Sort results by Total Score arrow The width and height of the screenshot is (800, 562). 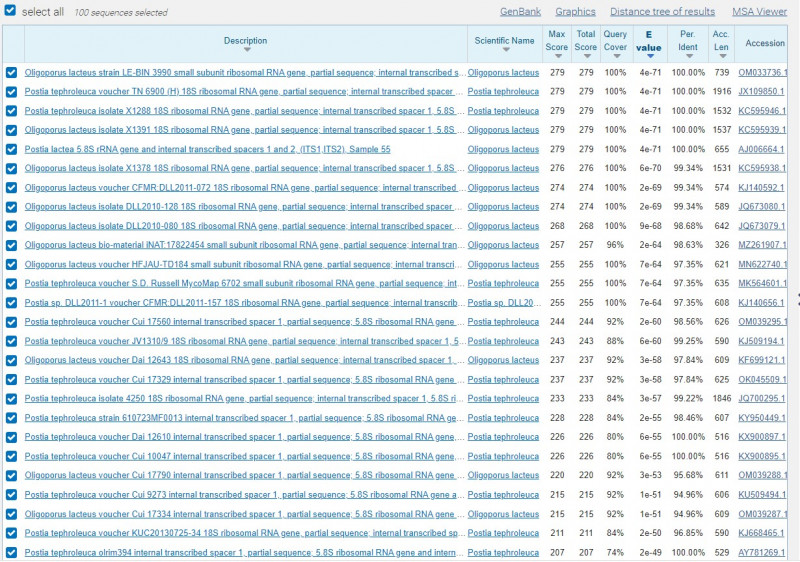point(586,56)
